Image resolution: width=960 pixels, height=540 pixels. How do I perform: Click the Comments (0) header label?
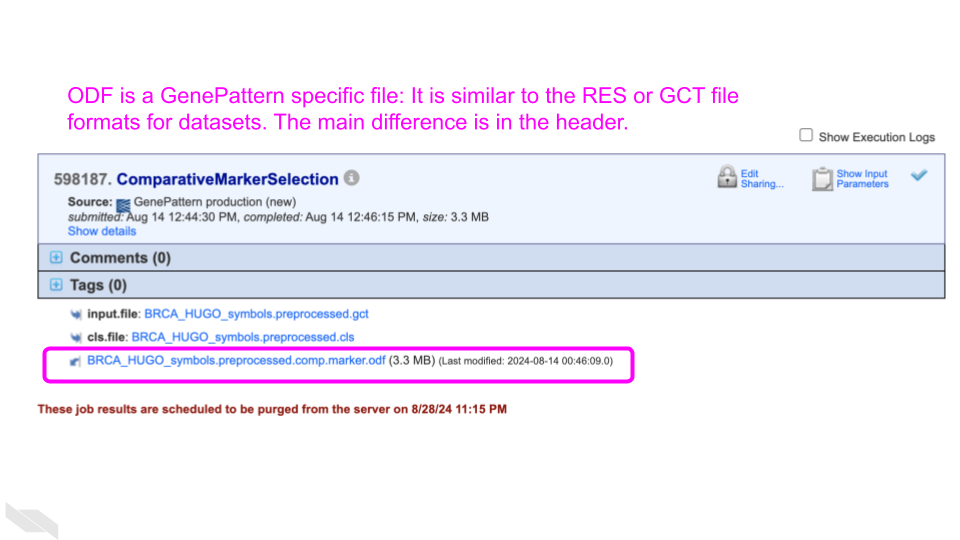tap(120, 258)
